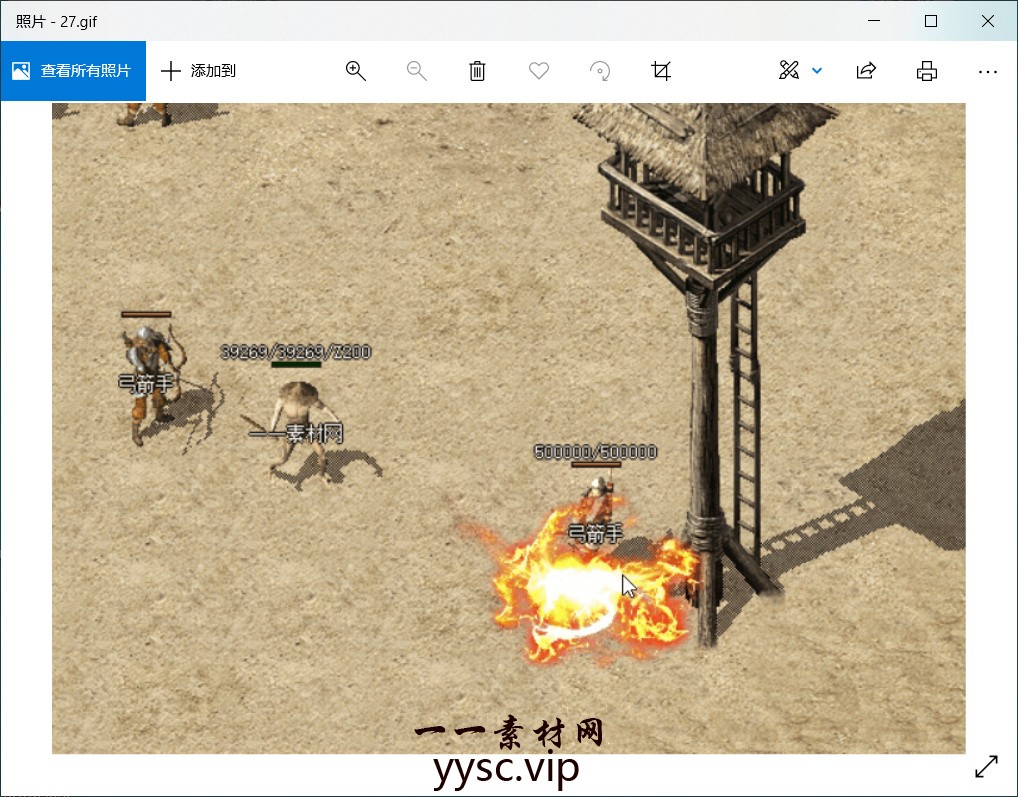The width and height of the screenshot is (1018, 797).
Task: Click the 添加到 button
Action: click(199, 71)
